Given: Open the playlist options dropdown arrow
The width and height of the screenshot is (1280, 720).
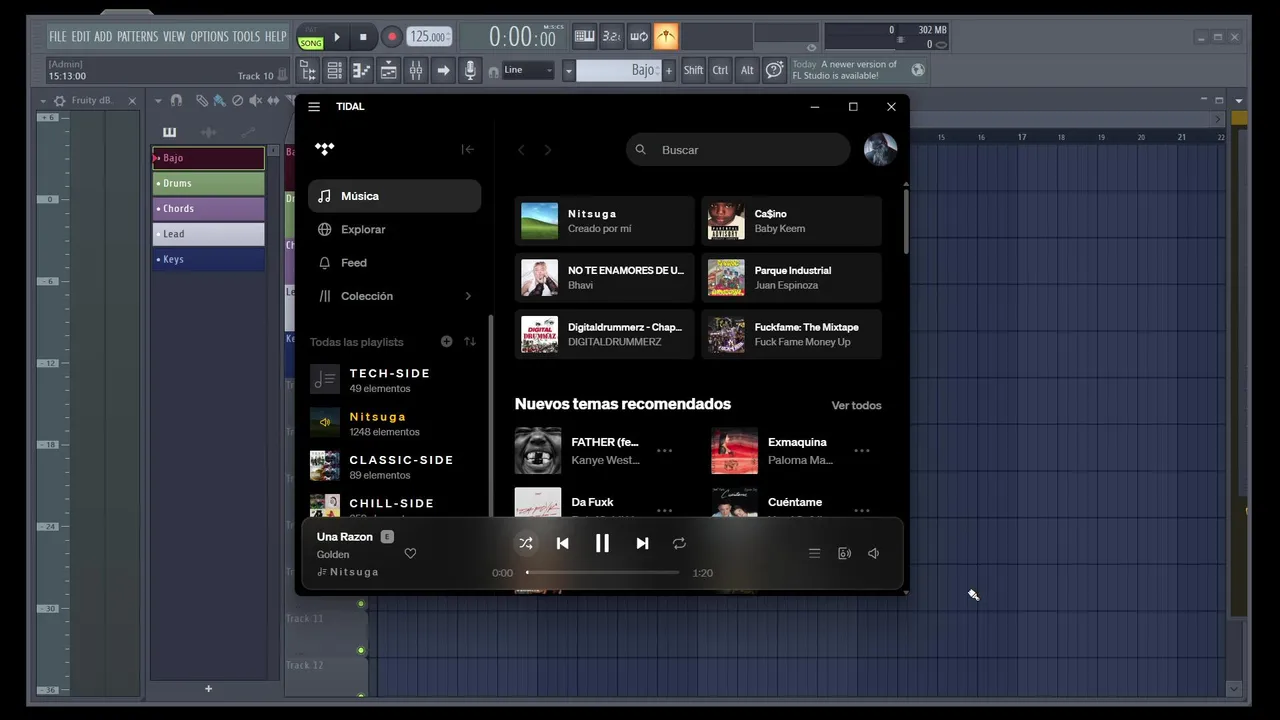Looking at the screenshot, I should pyautogui.click(x=158, y=101).
